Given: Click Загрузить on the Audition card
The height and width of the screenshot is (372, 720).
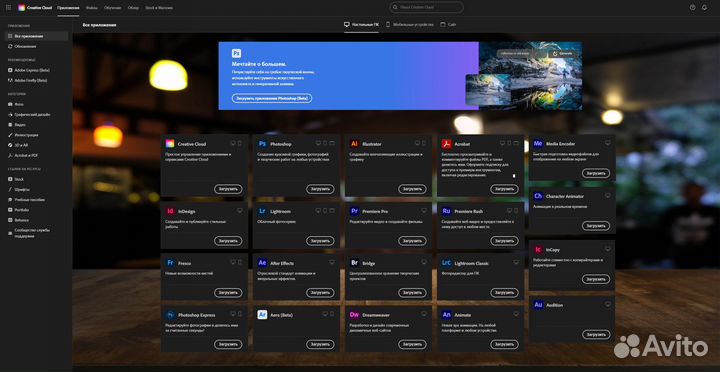Looking at the screenshot, I should (596, 334).
